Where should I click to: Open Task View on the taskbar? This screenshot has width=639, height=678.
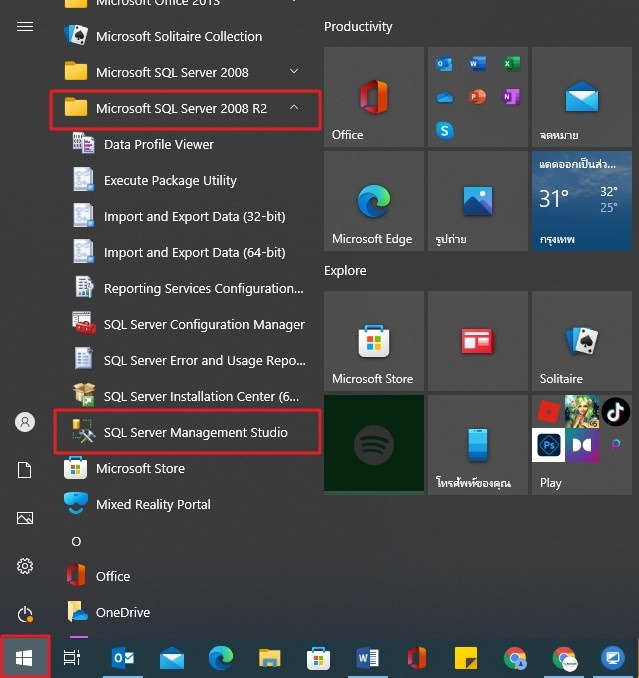pyautogui.click(x=72, y=658)
